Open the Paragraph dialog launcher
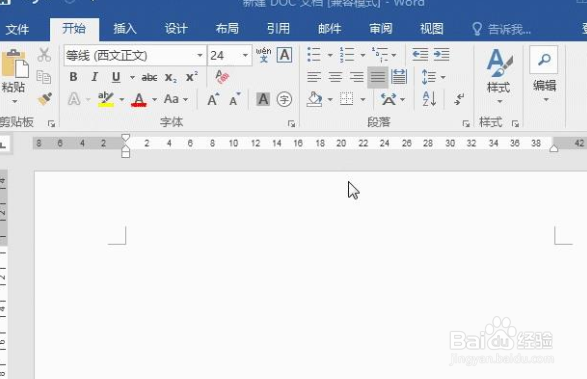This screenshot has width=587, height=379. coord(466,124)
